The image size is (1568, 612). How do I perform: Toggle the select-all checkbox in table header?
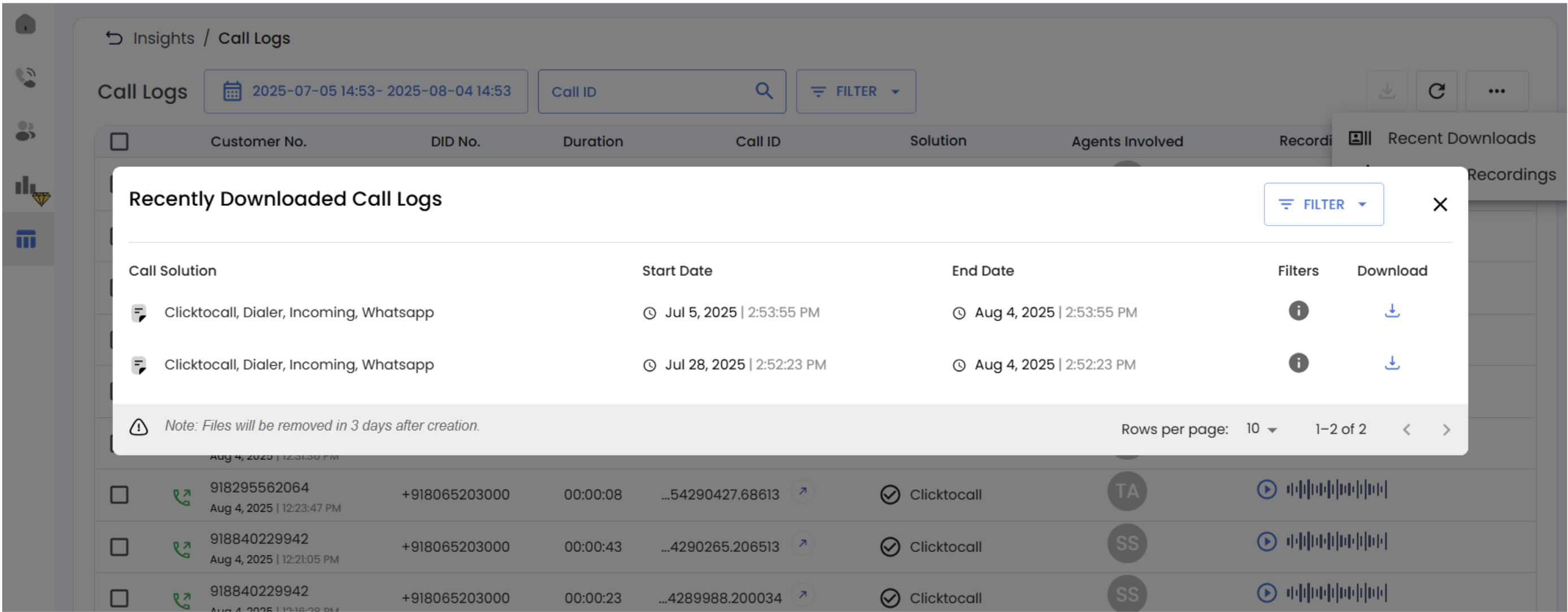pyautogui.click(x=119, y=142)
